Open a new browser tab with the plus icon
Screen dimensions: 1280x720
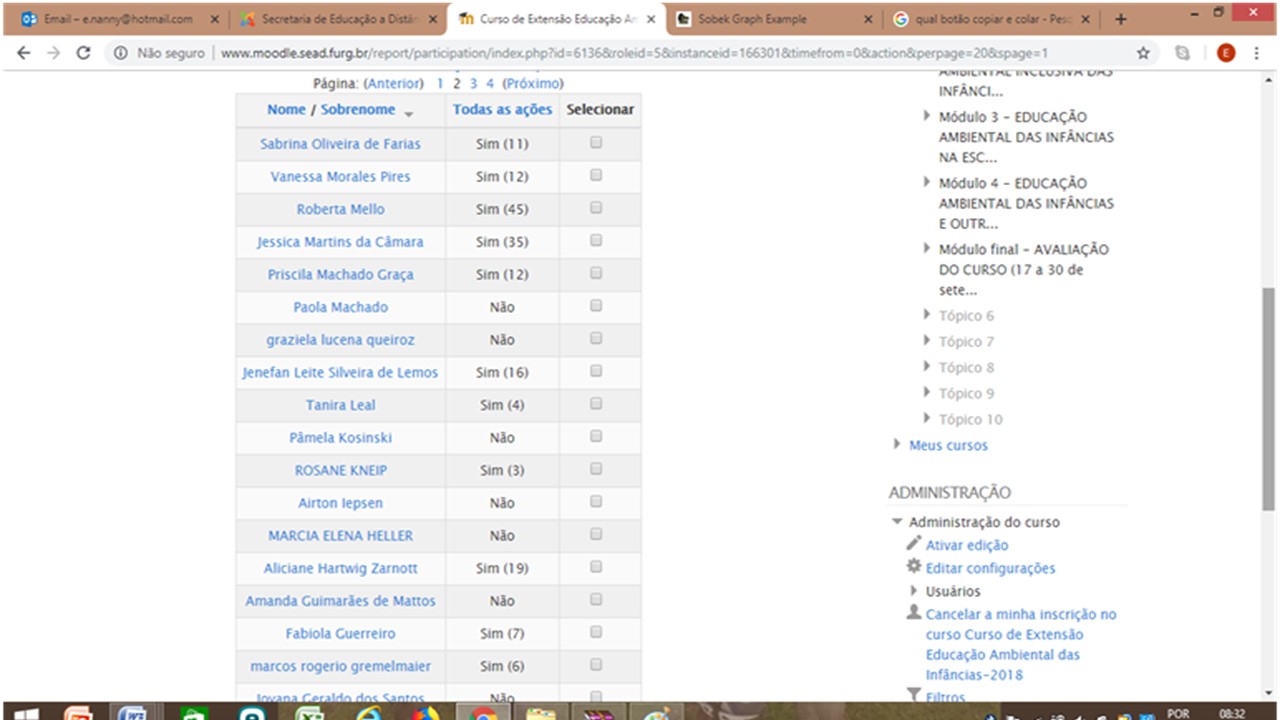pos(1120,19)
